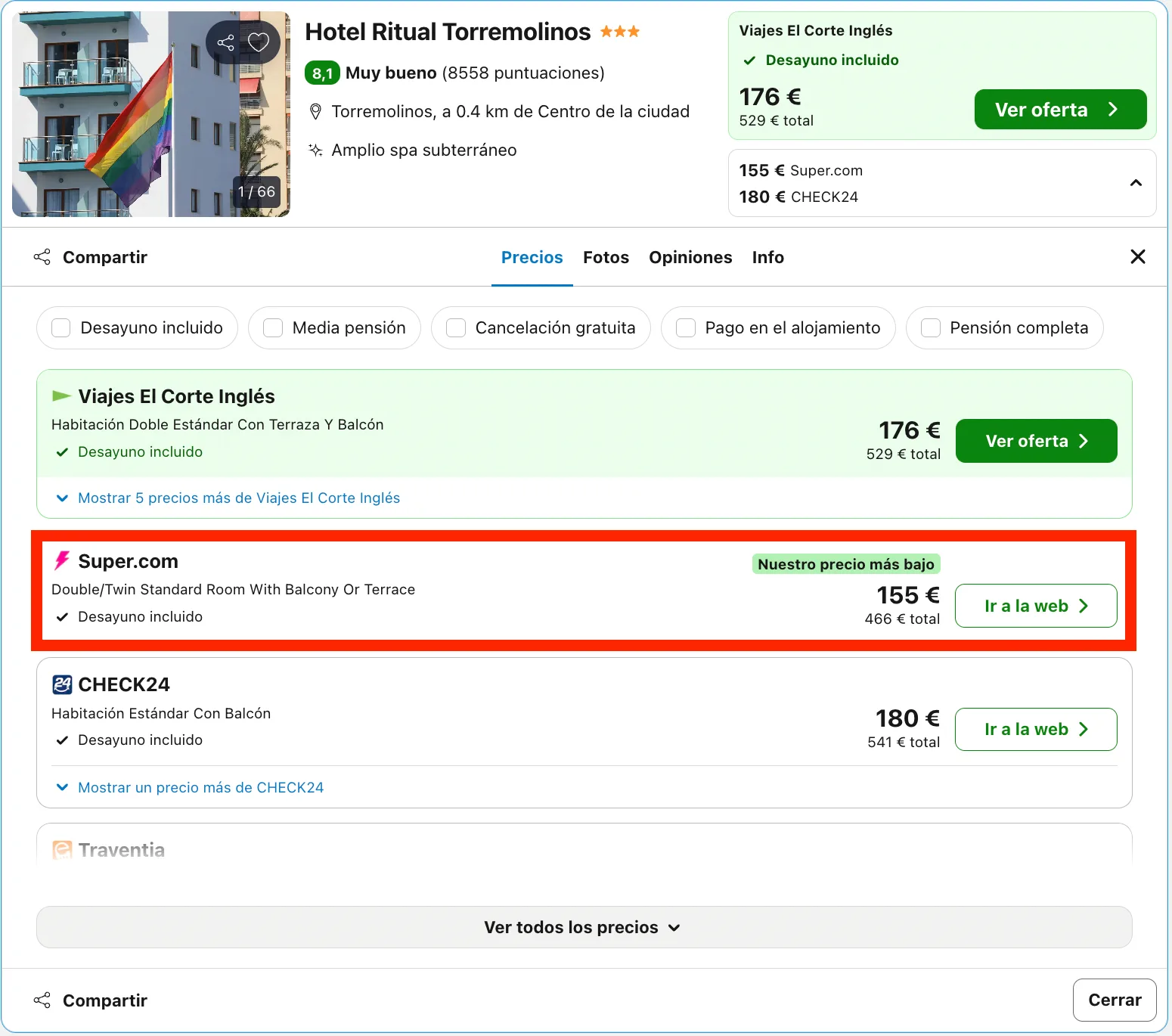Click the Cerrar button
This screenshot has height=1036, width=1172.
click(1115, 1000)
